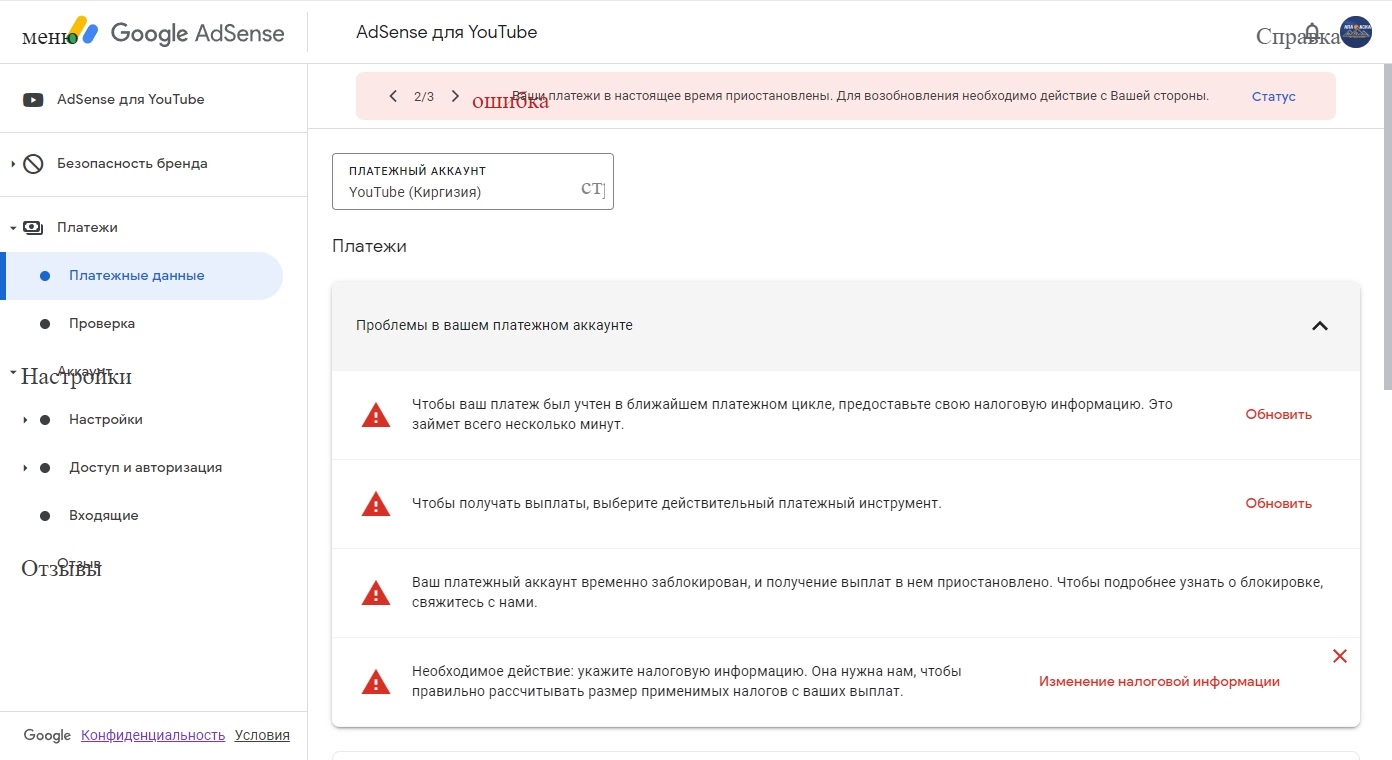Click the Платежи label in the sidebar
1392x760 pixels.
coord(87,228)
